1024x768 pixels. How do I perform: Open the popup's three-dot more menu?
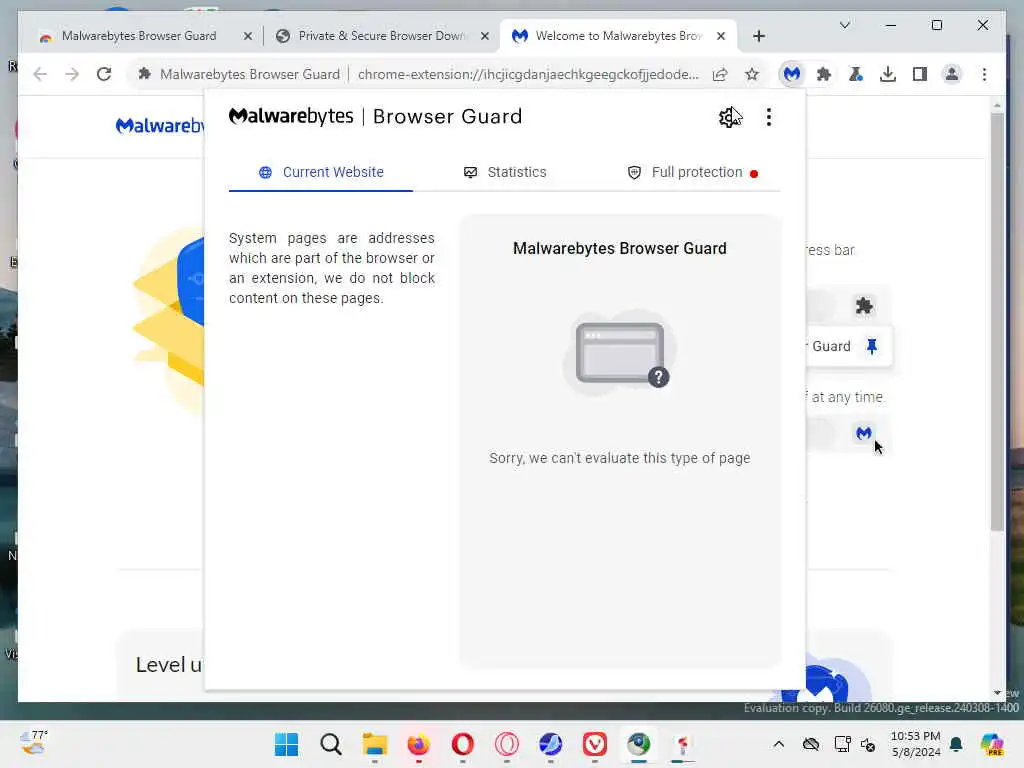tap(769, 118)
